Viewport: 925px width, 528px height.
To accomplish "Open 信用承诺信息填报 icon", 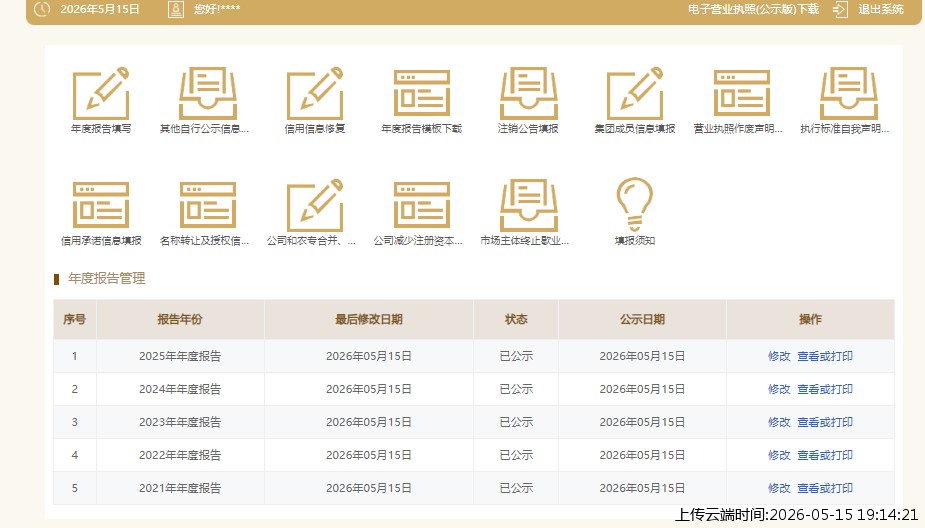I will [101, 205].
